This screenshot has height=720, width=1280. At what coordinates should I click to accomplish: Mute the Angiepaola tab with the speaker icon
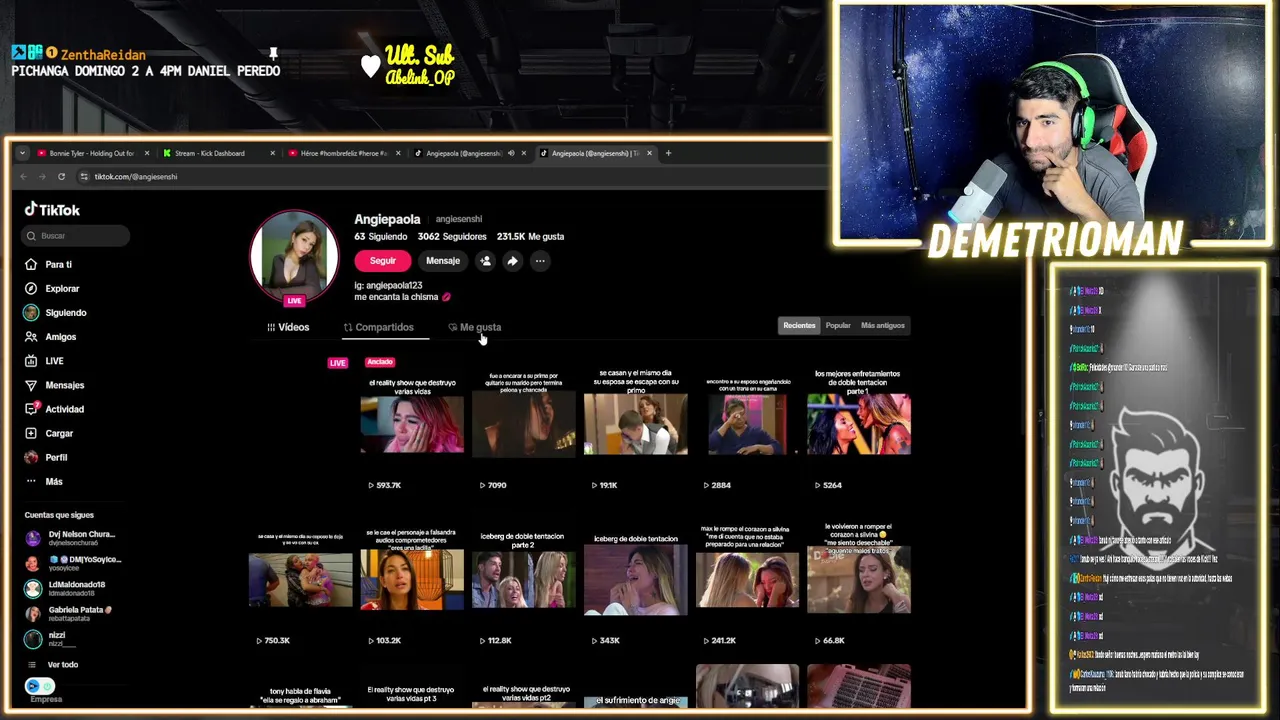[511, 153]
